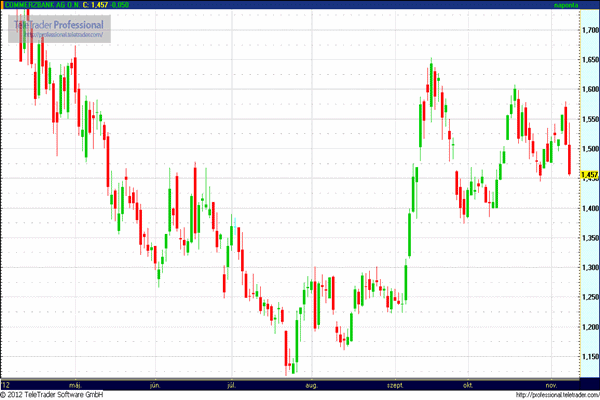Select the 'okt.' month on time axis
This screenshot has height=400, width=600.
[x=466, y=383]
